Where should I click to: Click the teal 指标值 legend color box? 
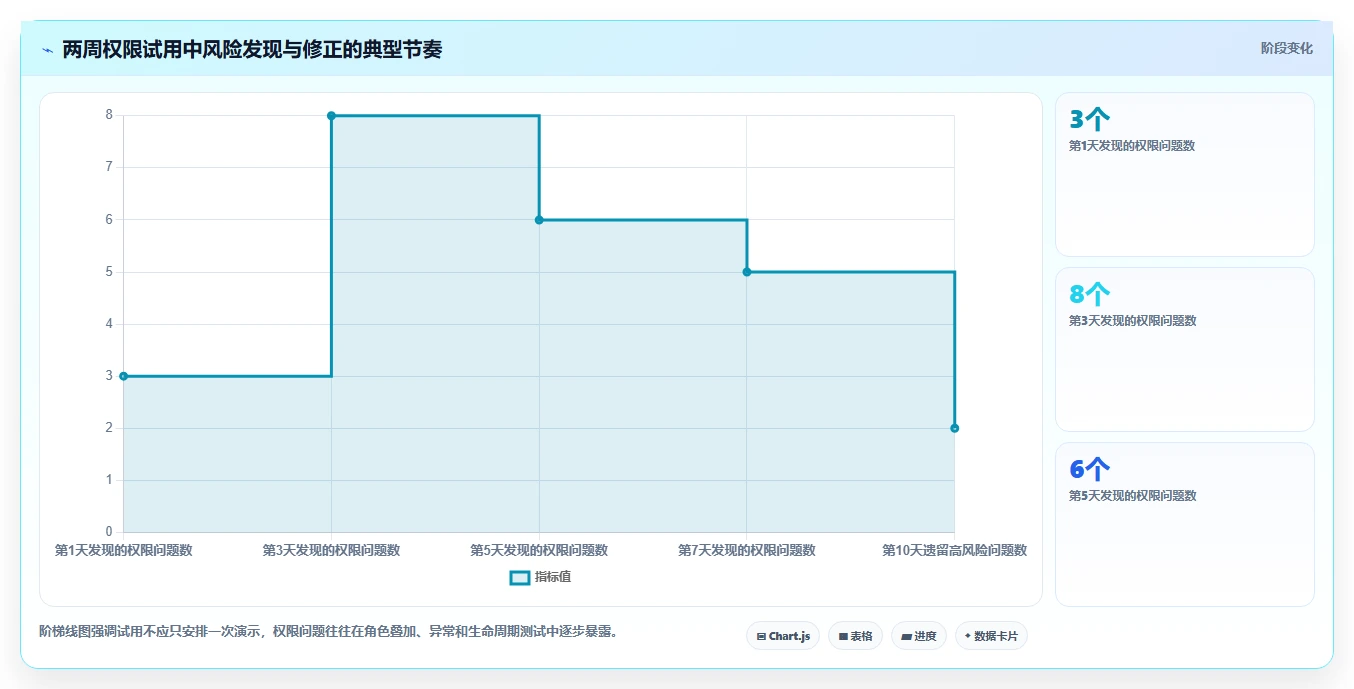(520, 577)
